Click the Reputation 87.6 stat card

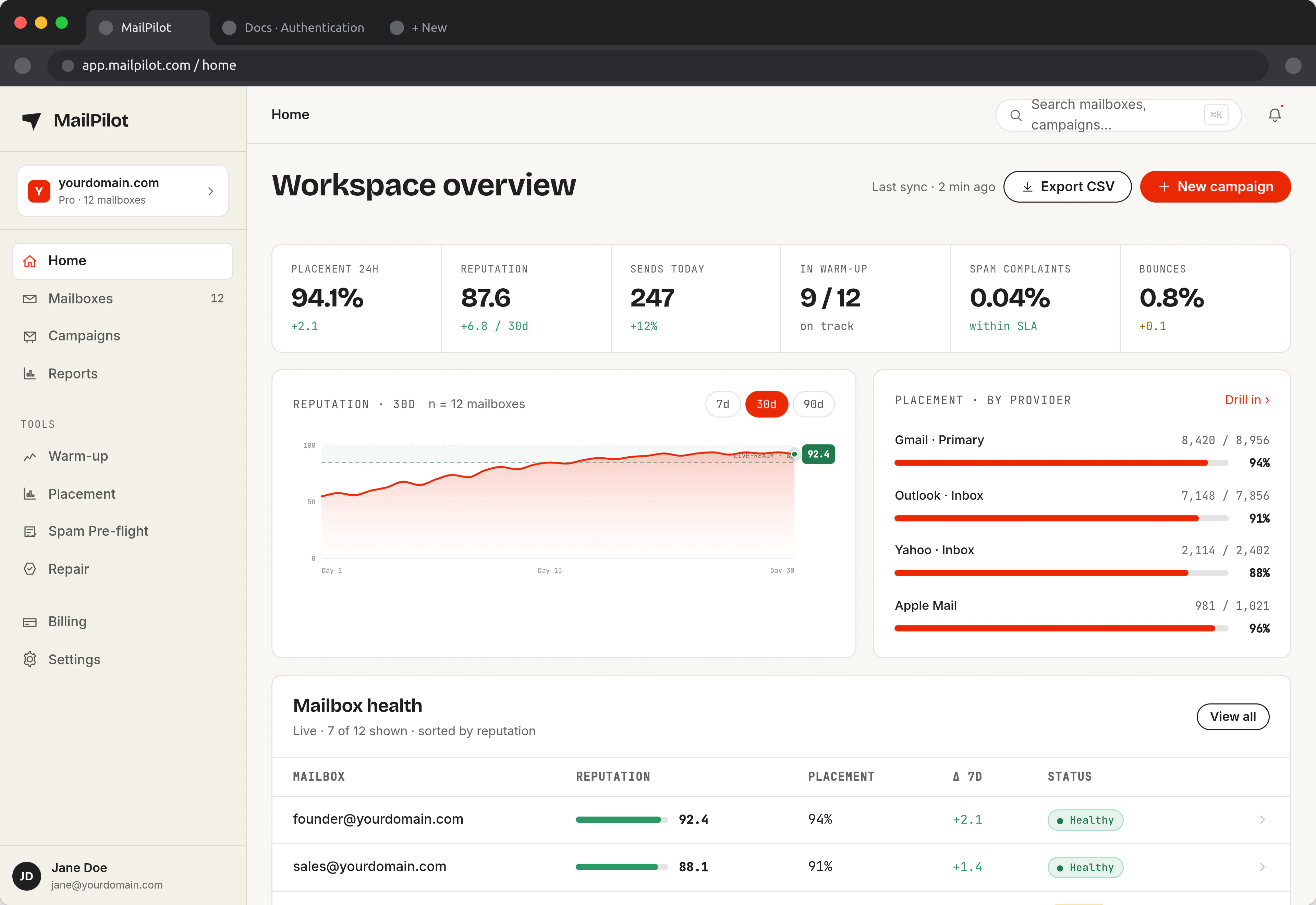pyautogui.click(x=526, y=298)
